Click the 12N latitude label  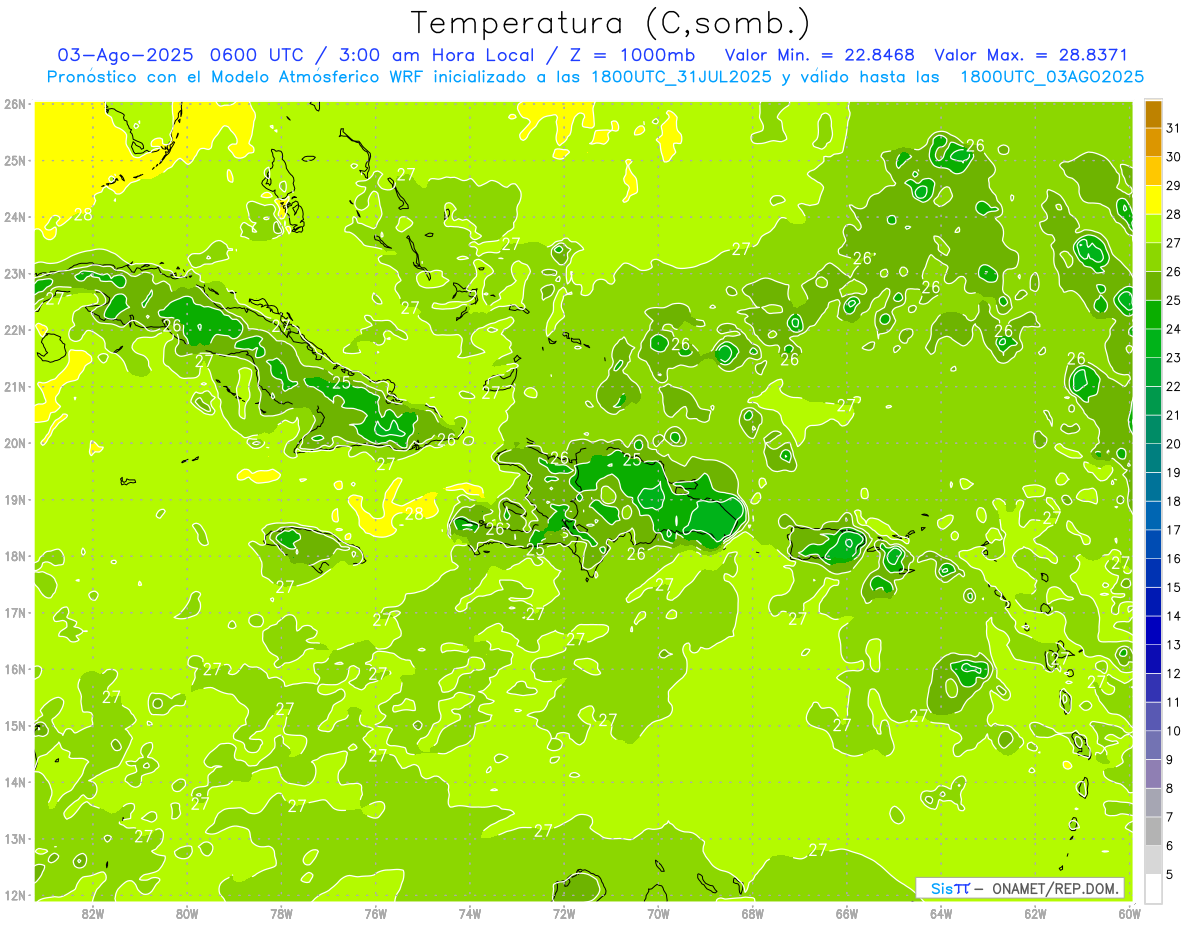coord(15,895)
